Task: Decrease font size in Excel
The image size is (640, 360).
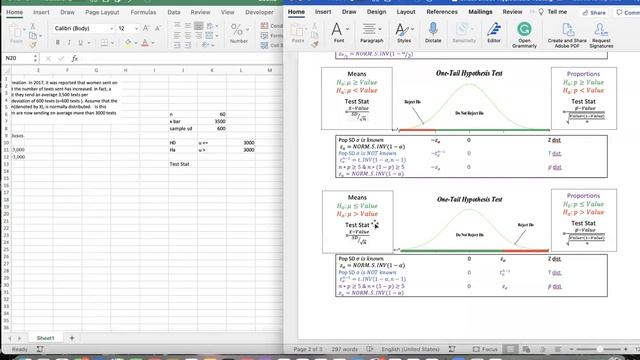Action: tap(158, 28)
